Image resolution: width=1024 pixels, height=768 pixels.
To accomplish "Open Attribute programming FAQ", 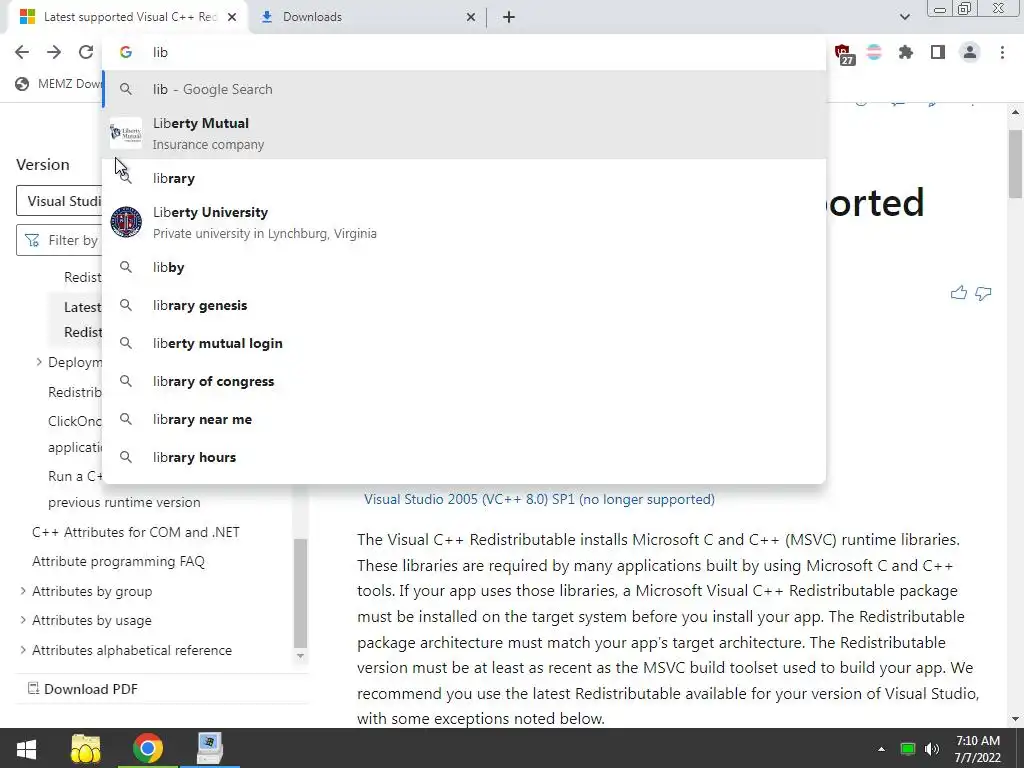I will (x=118, y=562).
